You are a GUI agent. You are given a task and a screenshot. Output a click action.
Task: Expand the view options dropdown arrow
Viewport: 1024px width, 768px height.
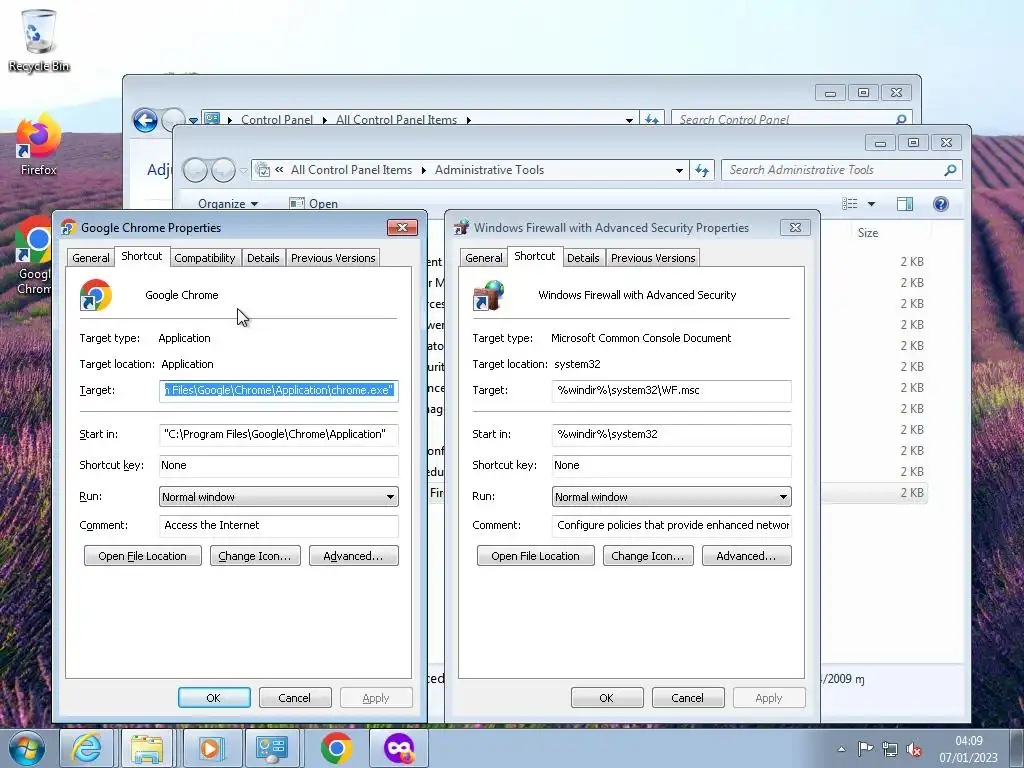(871, 204)
